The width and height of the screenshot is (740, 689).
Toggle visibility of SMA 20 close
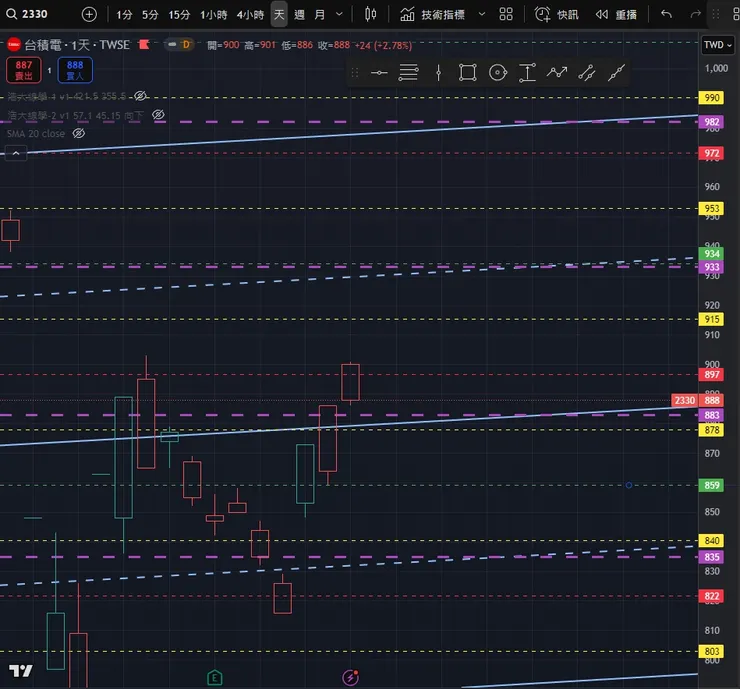point(78,134)
